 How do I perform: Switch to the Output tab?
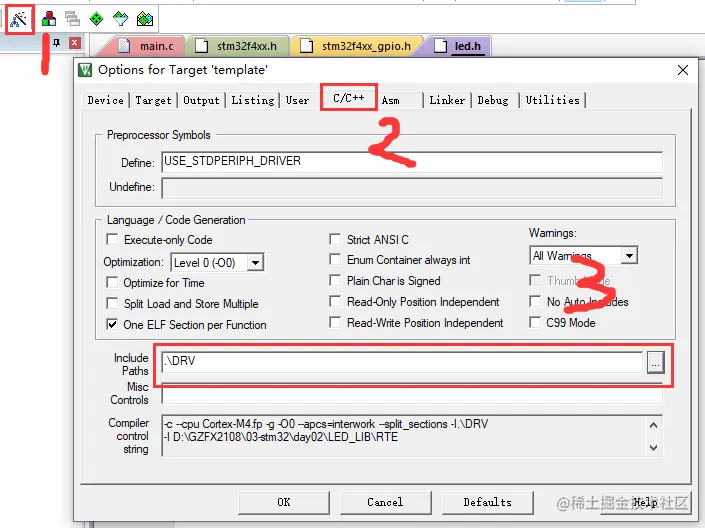coord(201,100)
